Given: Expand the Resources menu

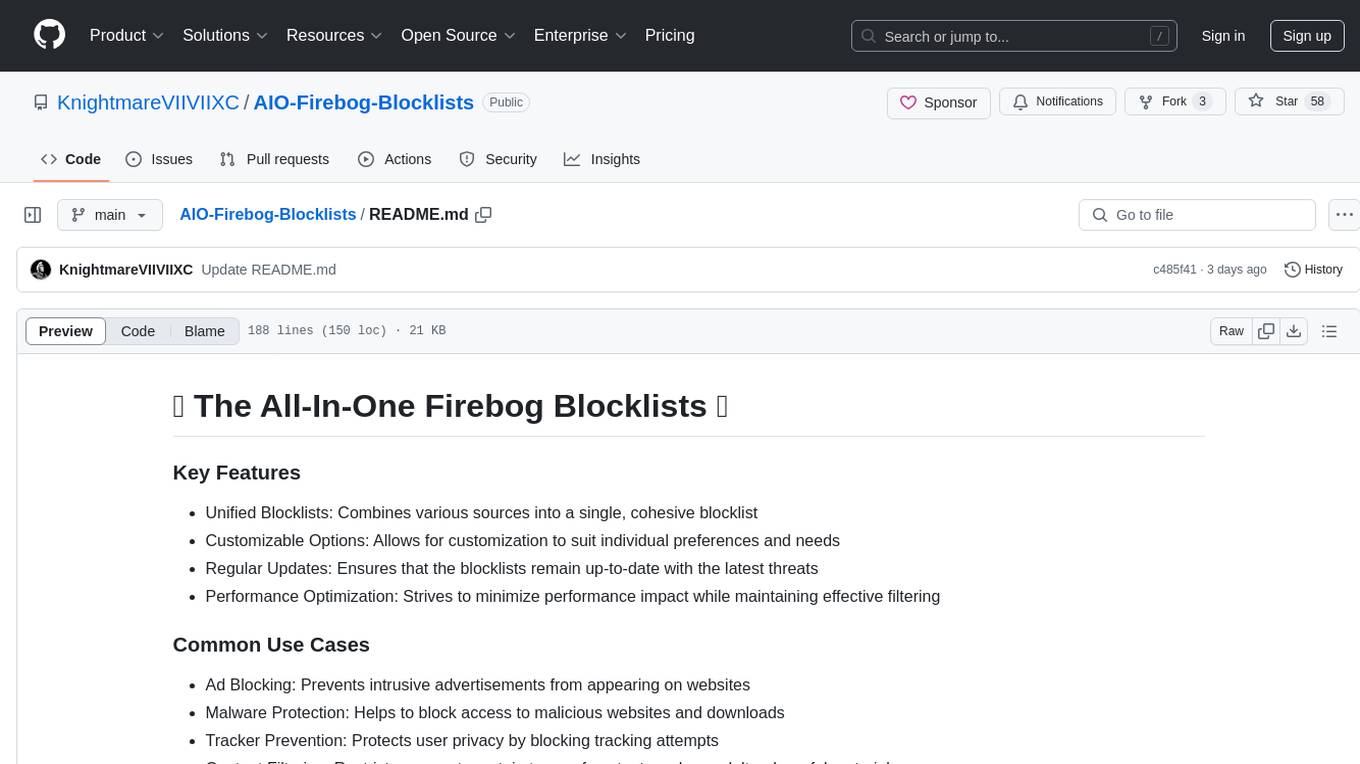Looking at the screenshot, I should click(x=334, y=35).
